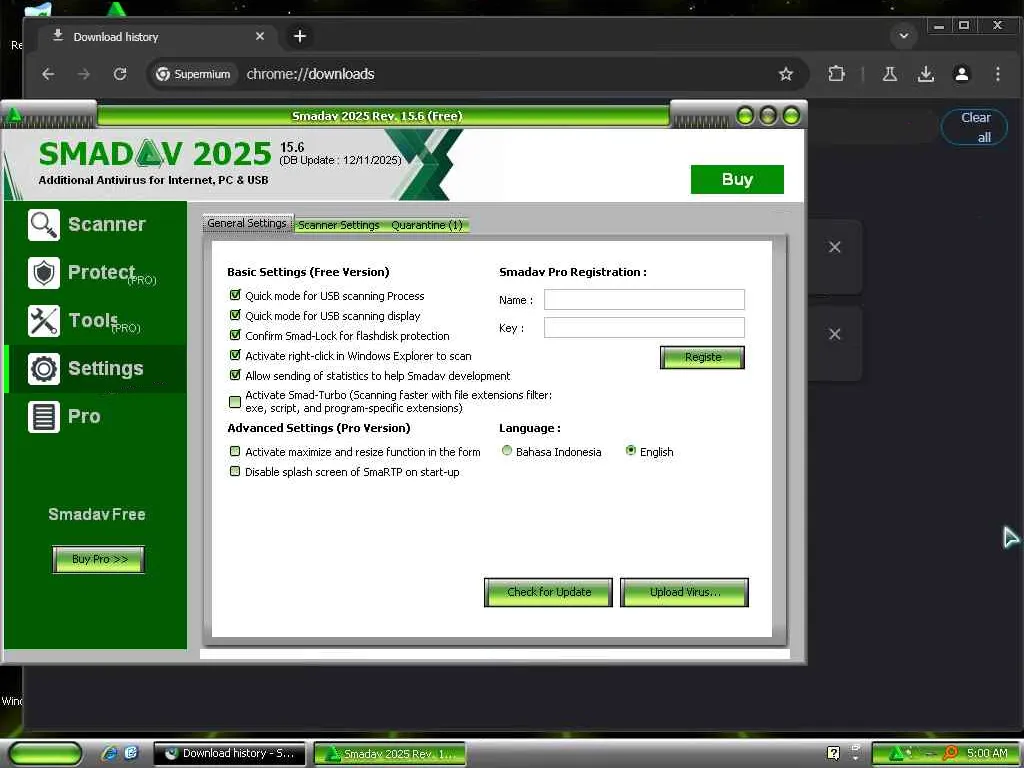Select English language radio button

point(631,451)
